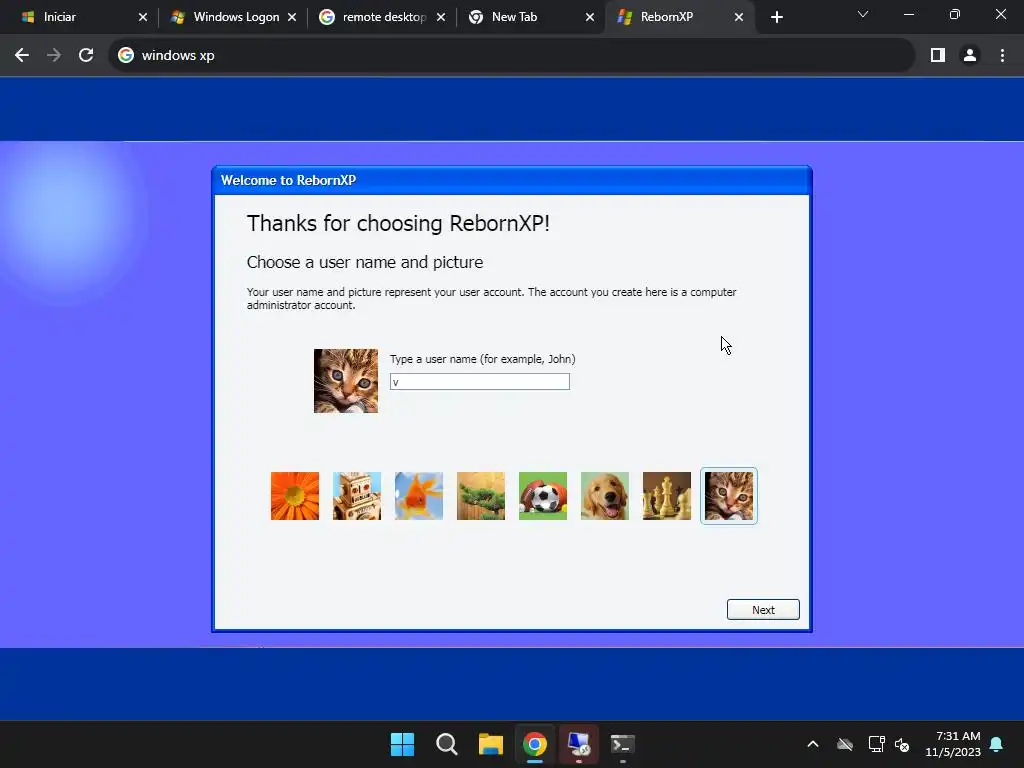Image resolution: width=1024 pixels, height=768 pixels.
Task: Go forward in browser history
Action: tap(54, 56)
